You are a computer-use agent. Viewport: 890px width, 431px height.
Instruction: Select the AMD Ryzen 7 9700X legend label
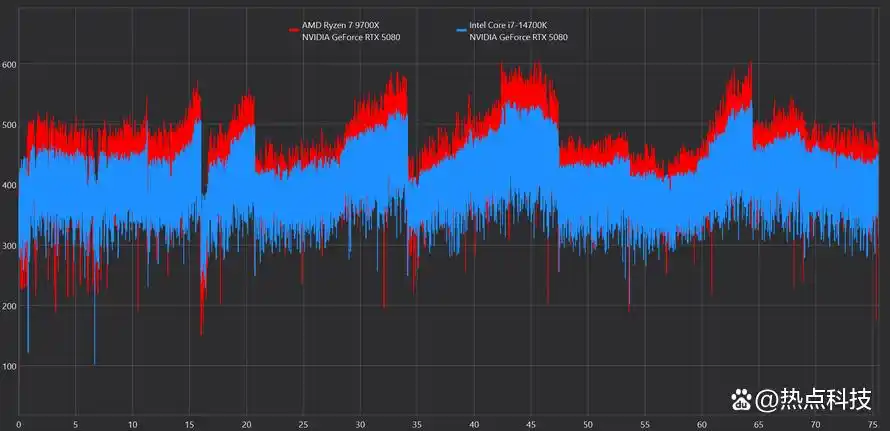point(339,25)
